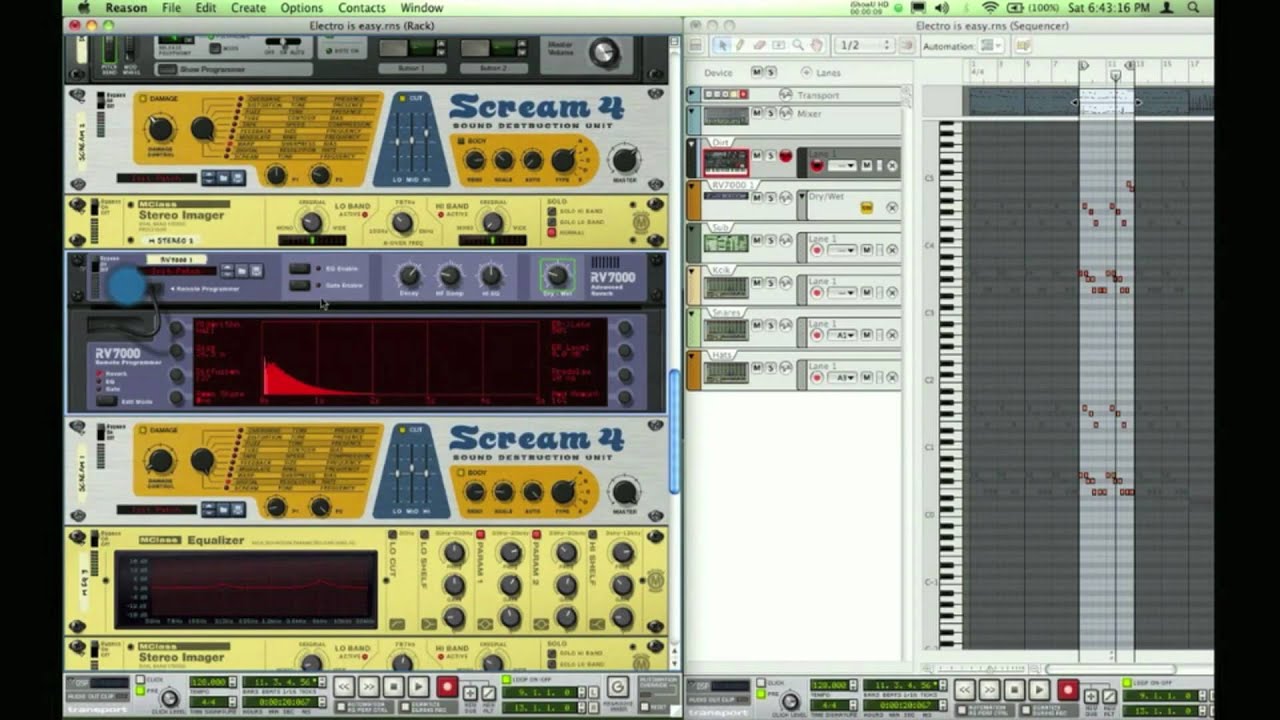Open the File menu
The height and width of the screenshot is (720, 1280).
coord(172,8)
